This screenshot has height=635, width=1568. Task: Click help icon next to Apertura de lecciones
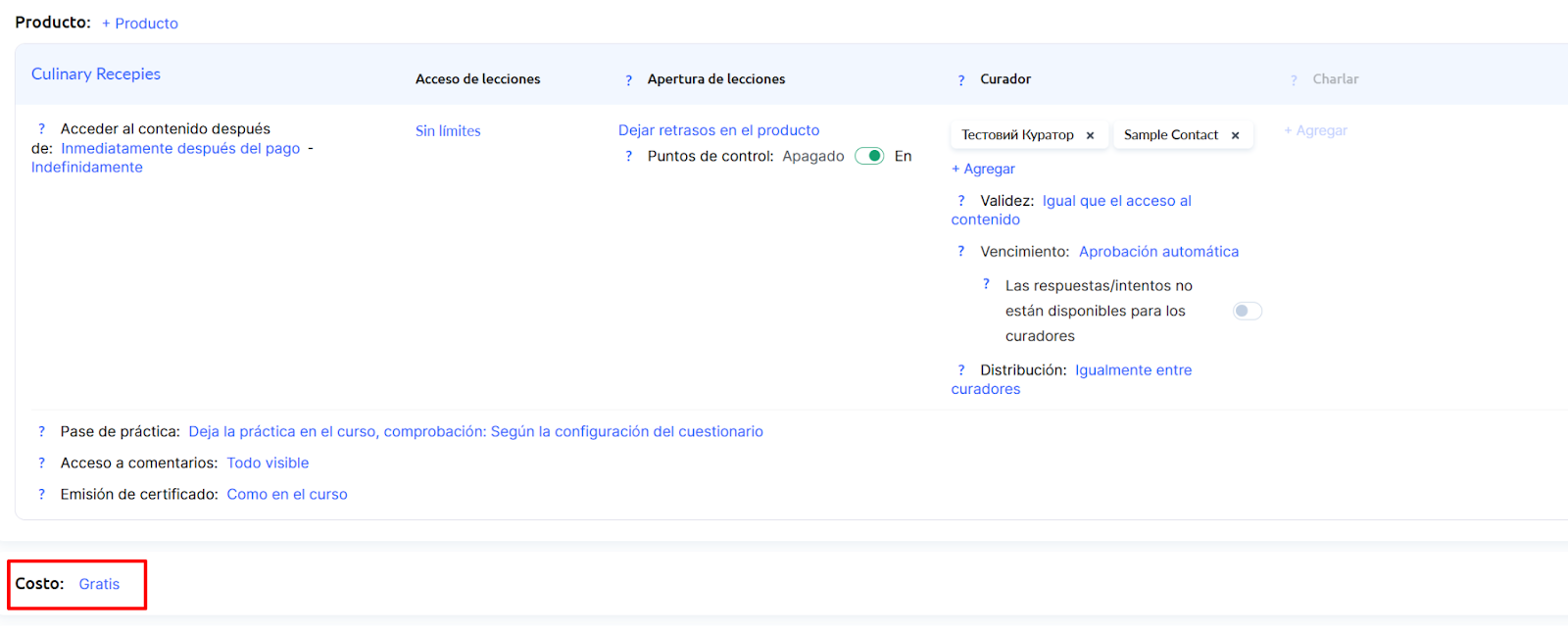628,80
